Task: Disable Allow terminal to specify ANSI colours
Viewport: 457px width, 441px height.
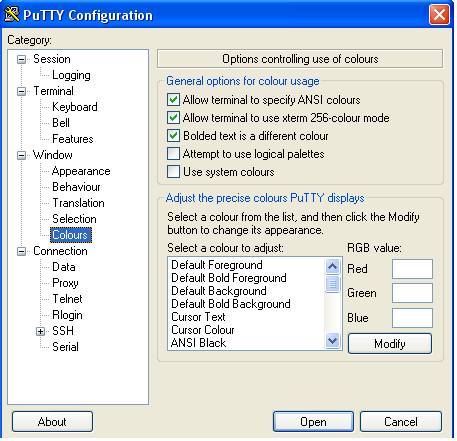Action: pos(173,100)
